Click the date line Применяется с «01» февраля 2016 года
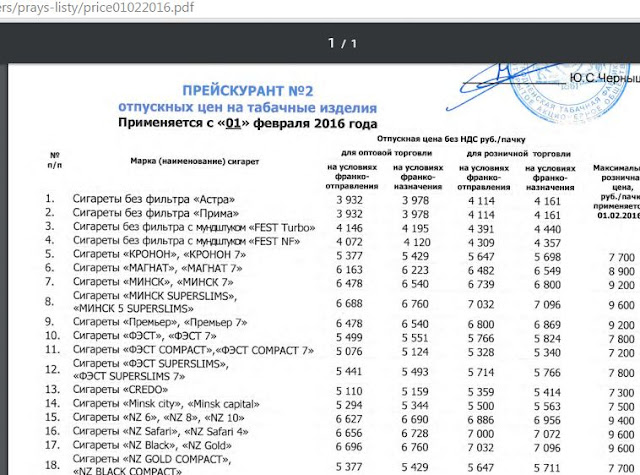The height and width of the screenshot is (475, 640). pos(247,123)
